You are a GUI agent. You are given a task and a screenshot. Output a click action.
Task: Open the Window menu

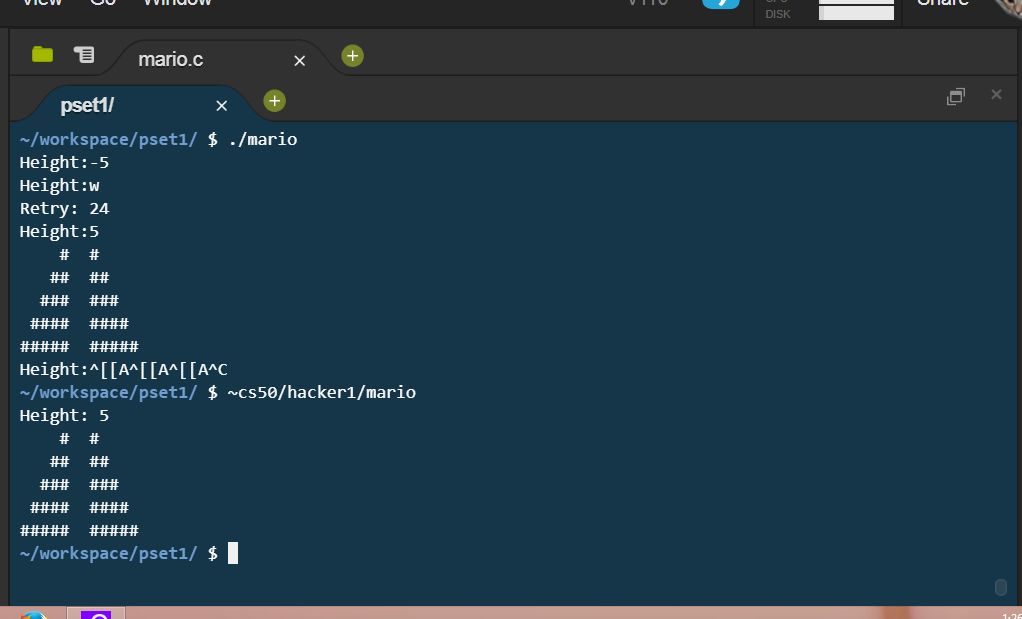pos(177,3)
